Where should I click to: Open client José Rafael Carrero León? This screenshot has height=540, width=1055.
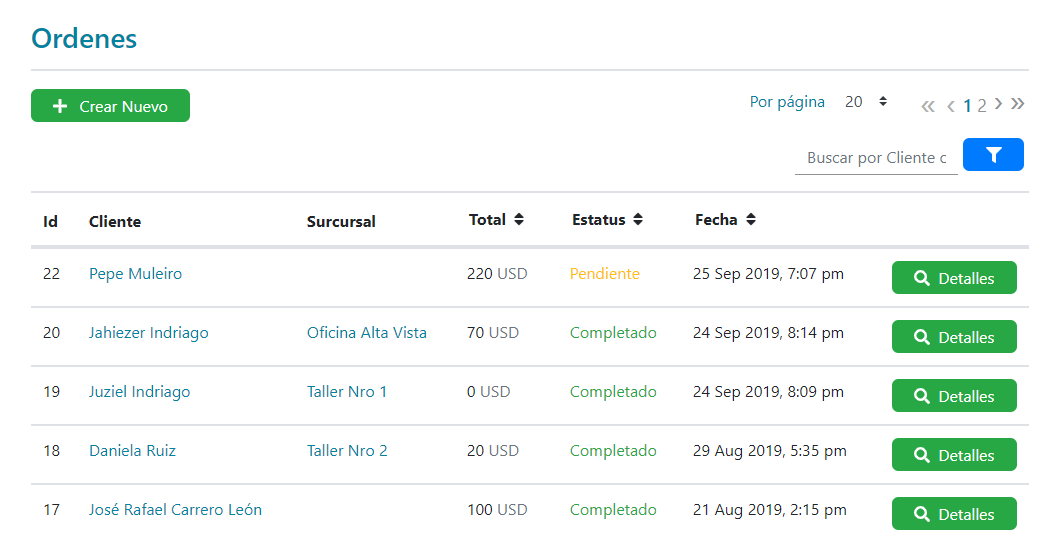pyautogui.click(x=175, y=510)
